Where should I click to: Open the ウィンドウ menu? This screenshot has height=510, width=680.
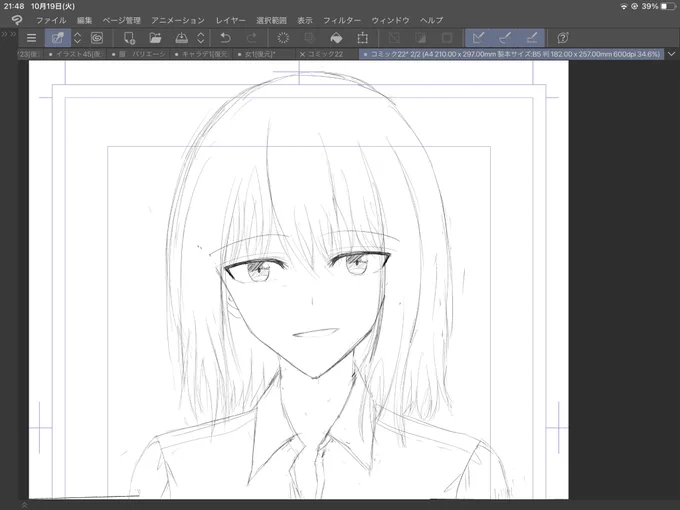pyautogui.click(x=390, y=20)
